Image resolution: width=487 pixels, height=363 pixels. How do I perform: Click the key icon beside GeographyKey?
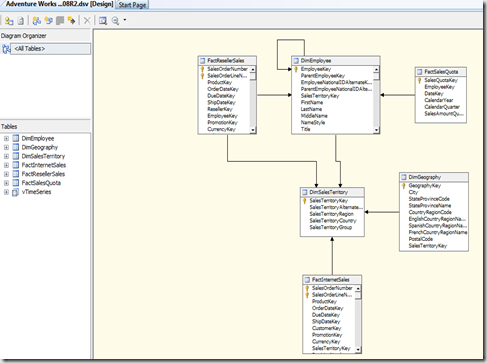pos(404,186)
